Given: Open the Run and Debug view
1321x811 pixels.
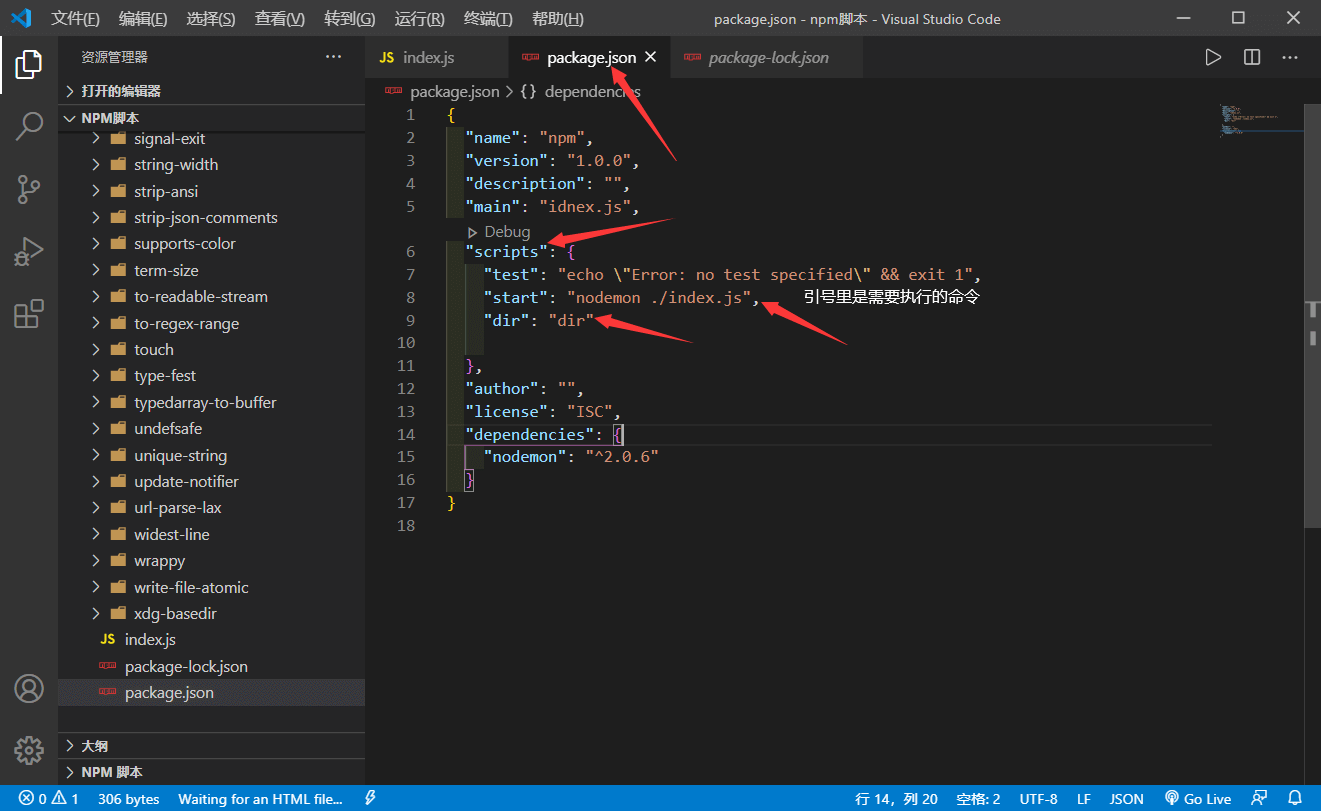Looking at the screenshot, I should [29, 251].
